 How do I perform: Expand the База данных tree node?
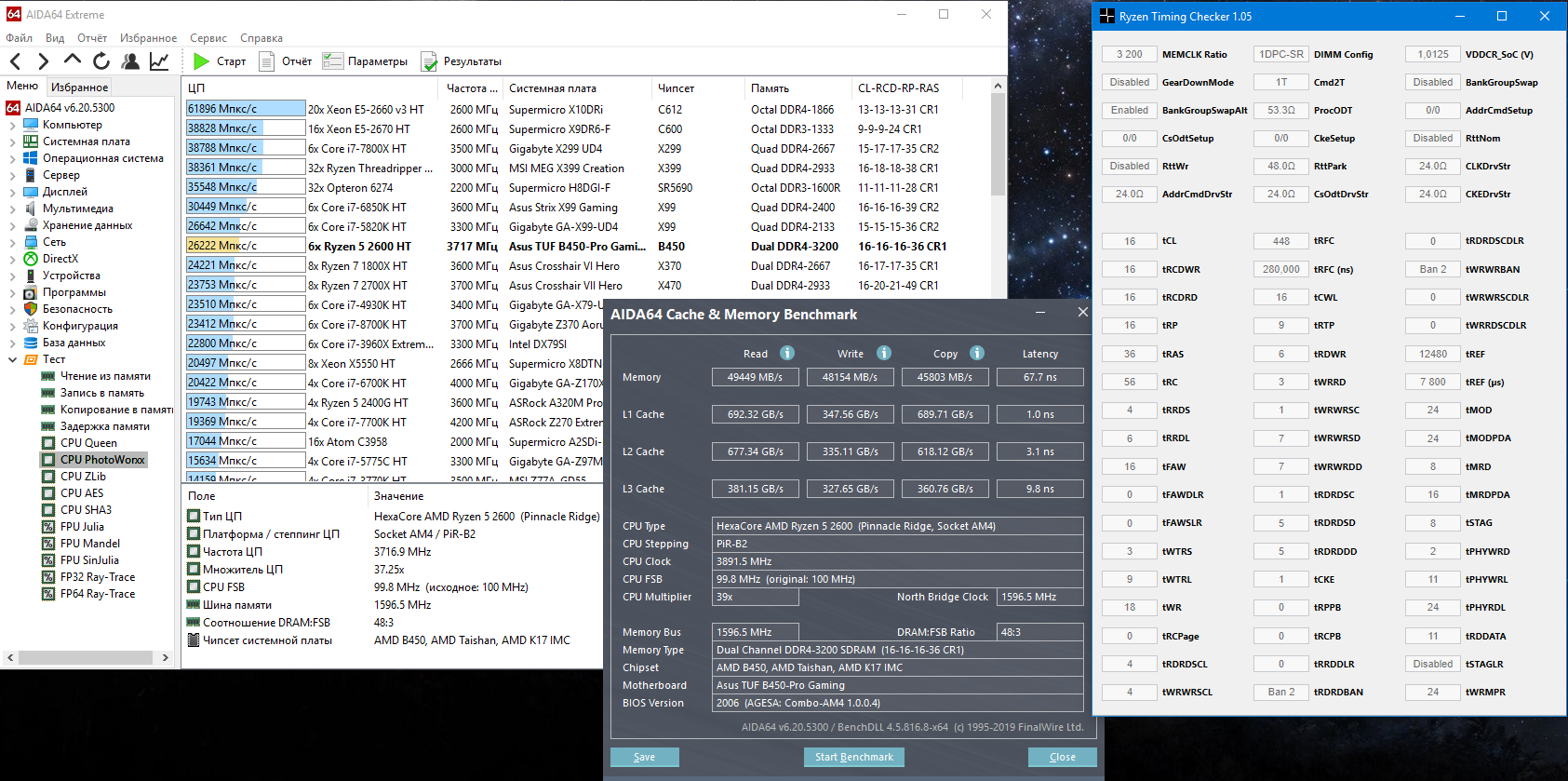(12, 343)
